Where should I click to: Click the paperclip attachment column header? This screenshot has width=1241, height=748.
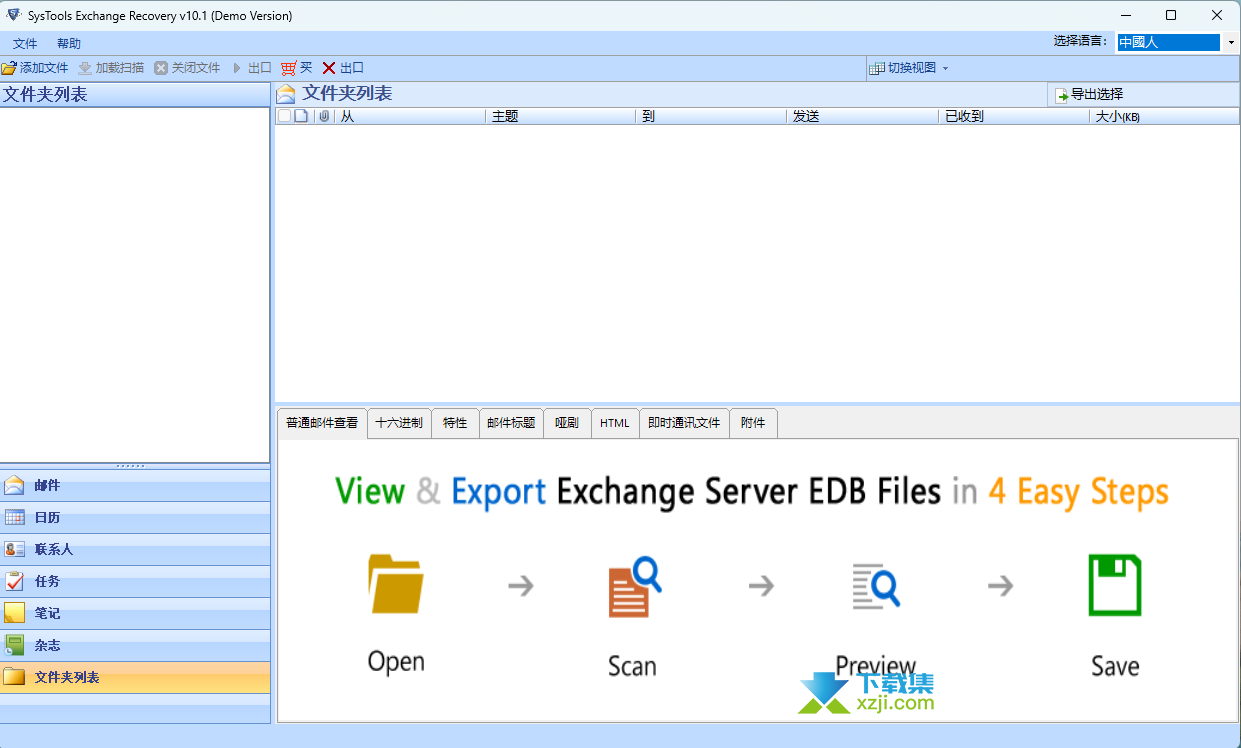point(324,116)
